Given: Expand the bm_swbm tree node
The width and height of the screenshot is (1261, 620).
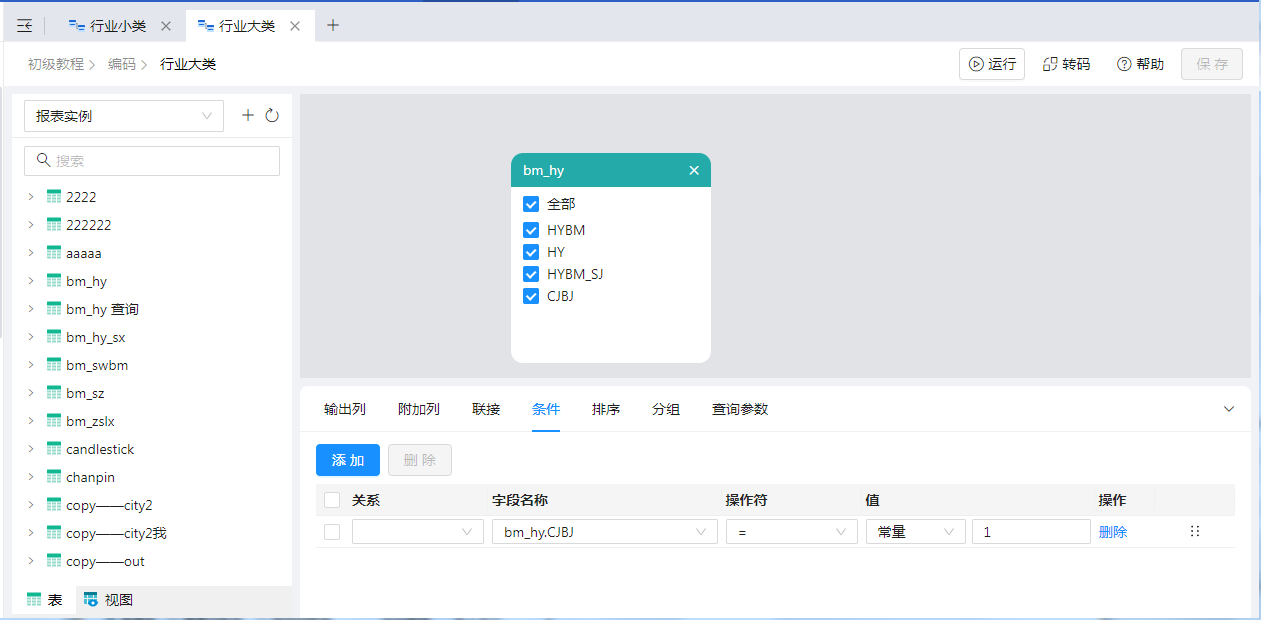Looking at the screenshot, I should 31,365.
